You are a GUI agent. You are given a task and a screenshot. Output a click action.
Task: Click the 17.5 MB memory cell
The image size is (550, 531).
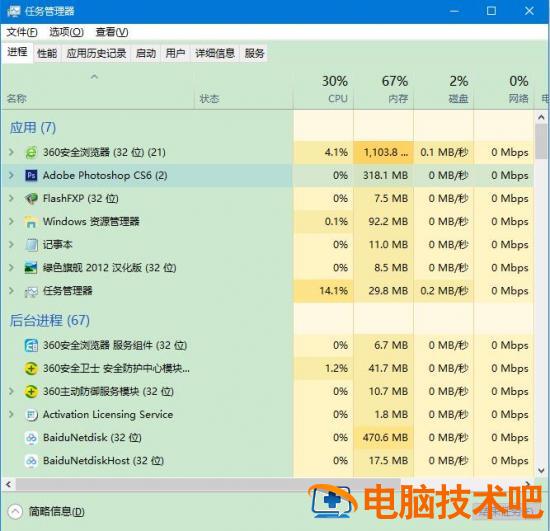tap(383, 461)
